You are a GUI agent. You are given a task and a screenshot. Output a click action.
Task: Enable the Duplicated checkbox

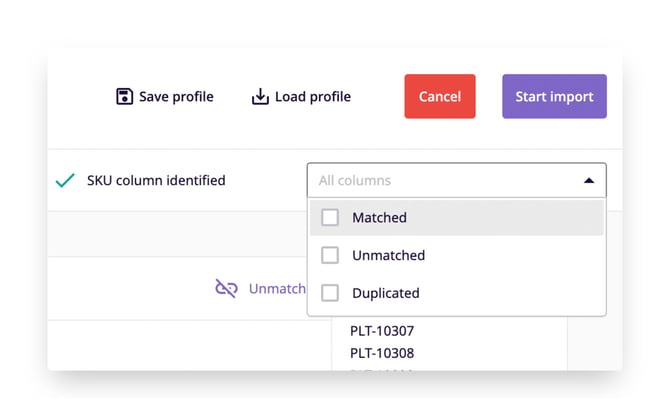pyautogui.click(x=330, y=293)
